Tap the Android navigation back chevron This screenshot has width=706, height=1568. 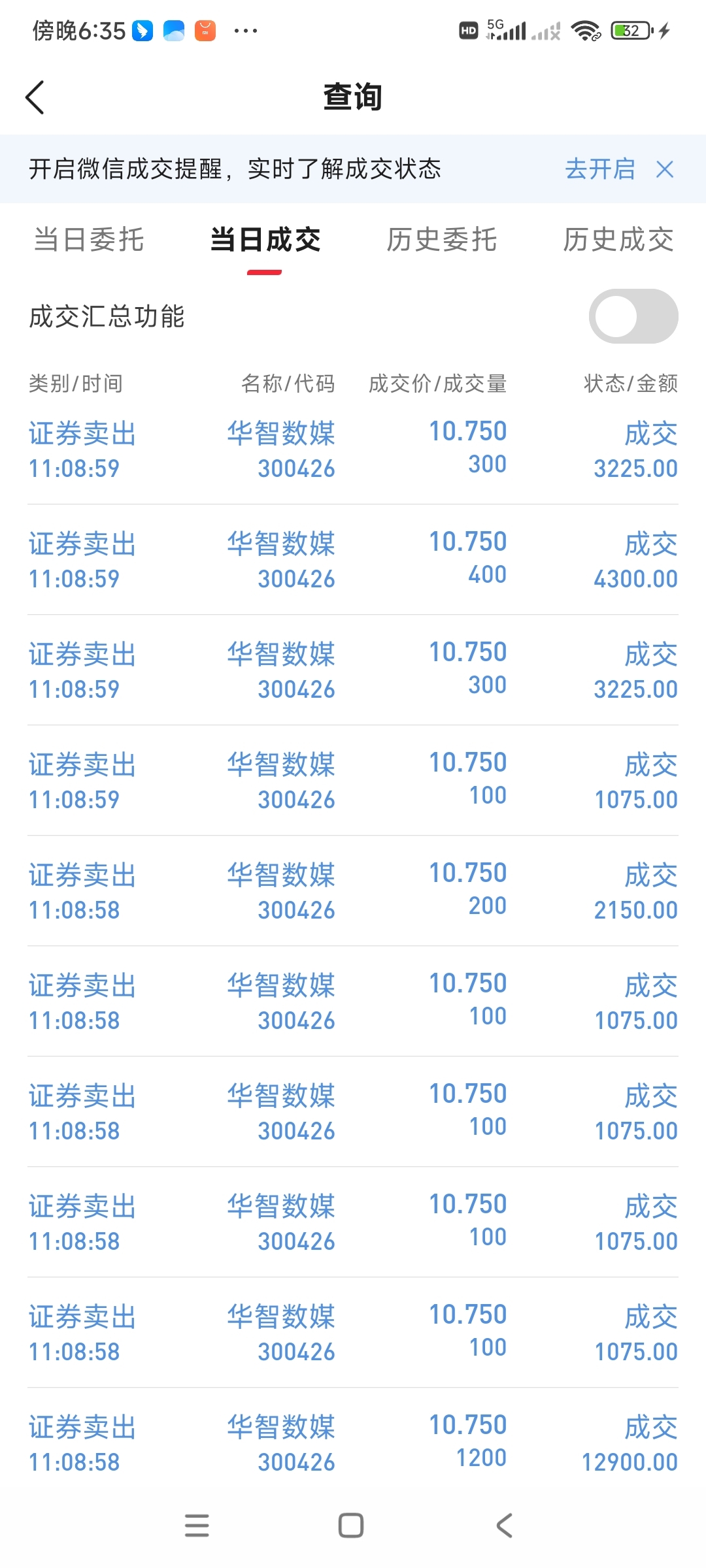point(504,1526)
